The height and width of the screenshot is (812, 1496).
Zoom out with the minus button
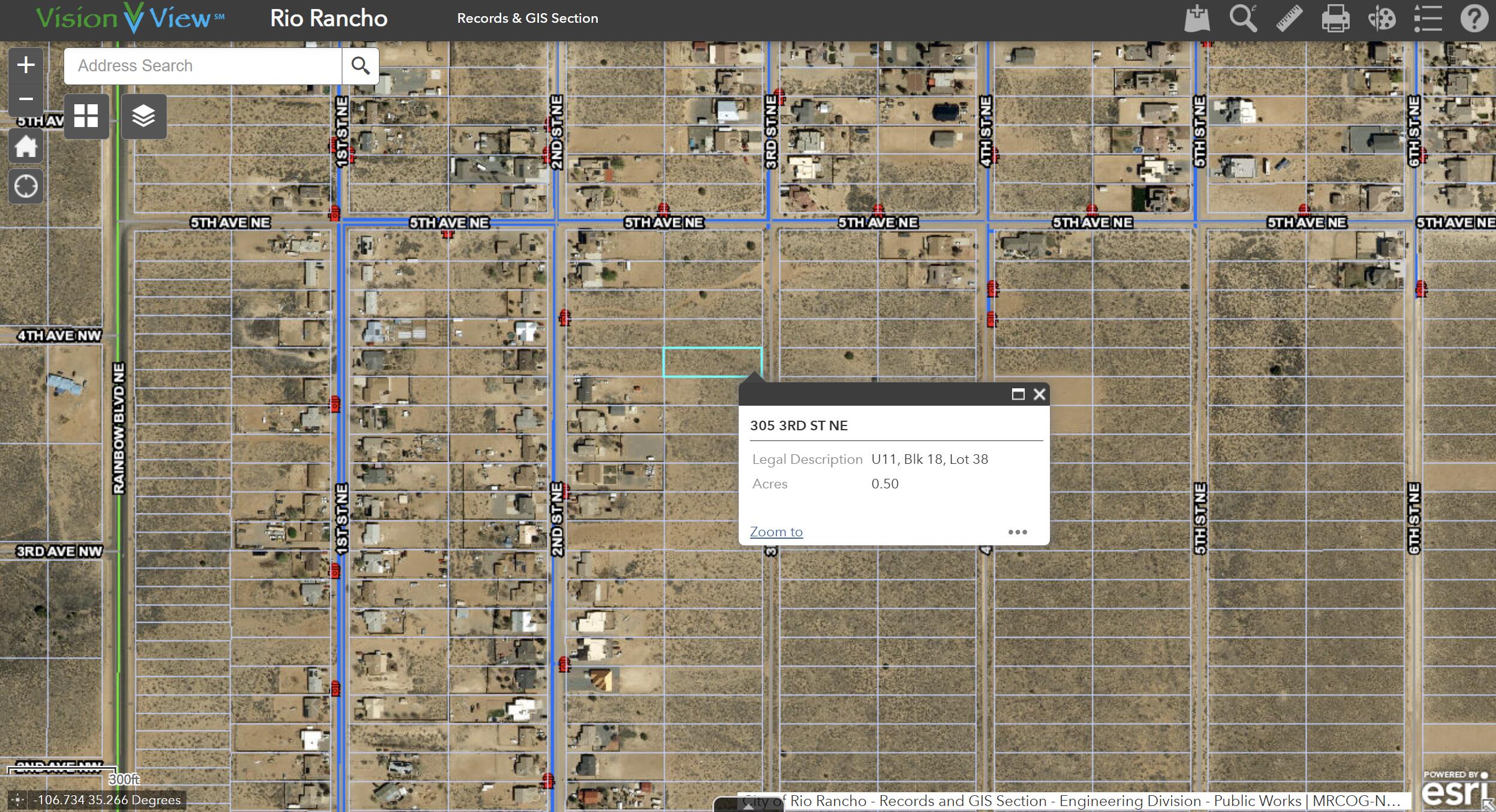tap(26, 99)
